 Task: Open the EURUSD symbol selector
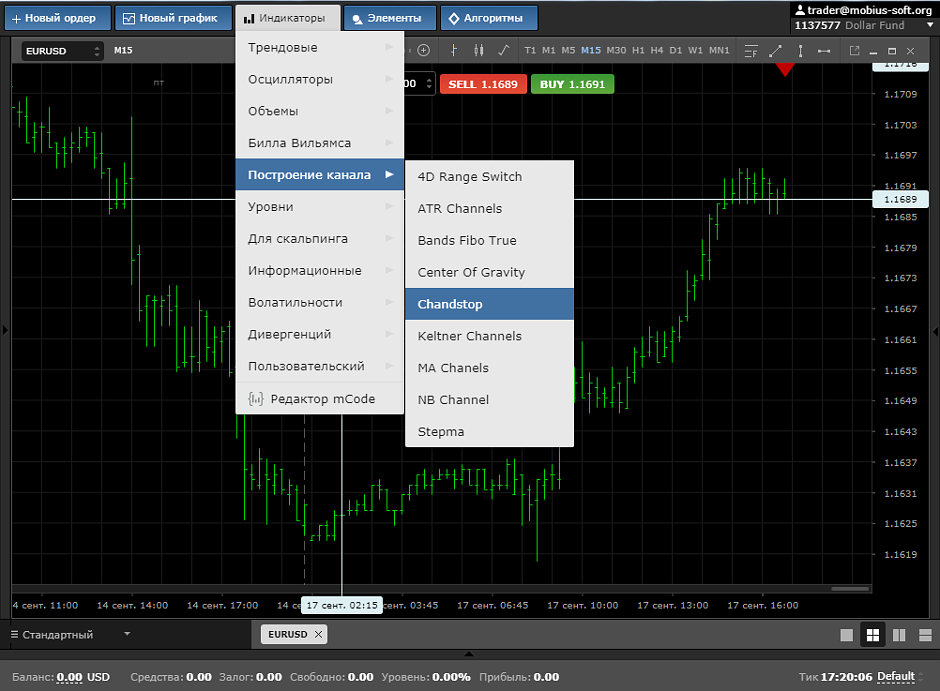[x=62, y=51]
